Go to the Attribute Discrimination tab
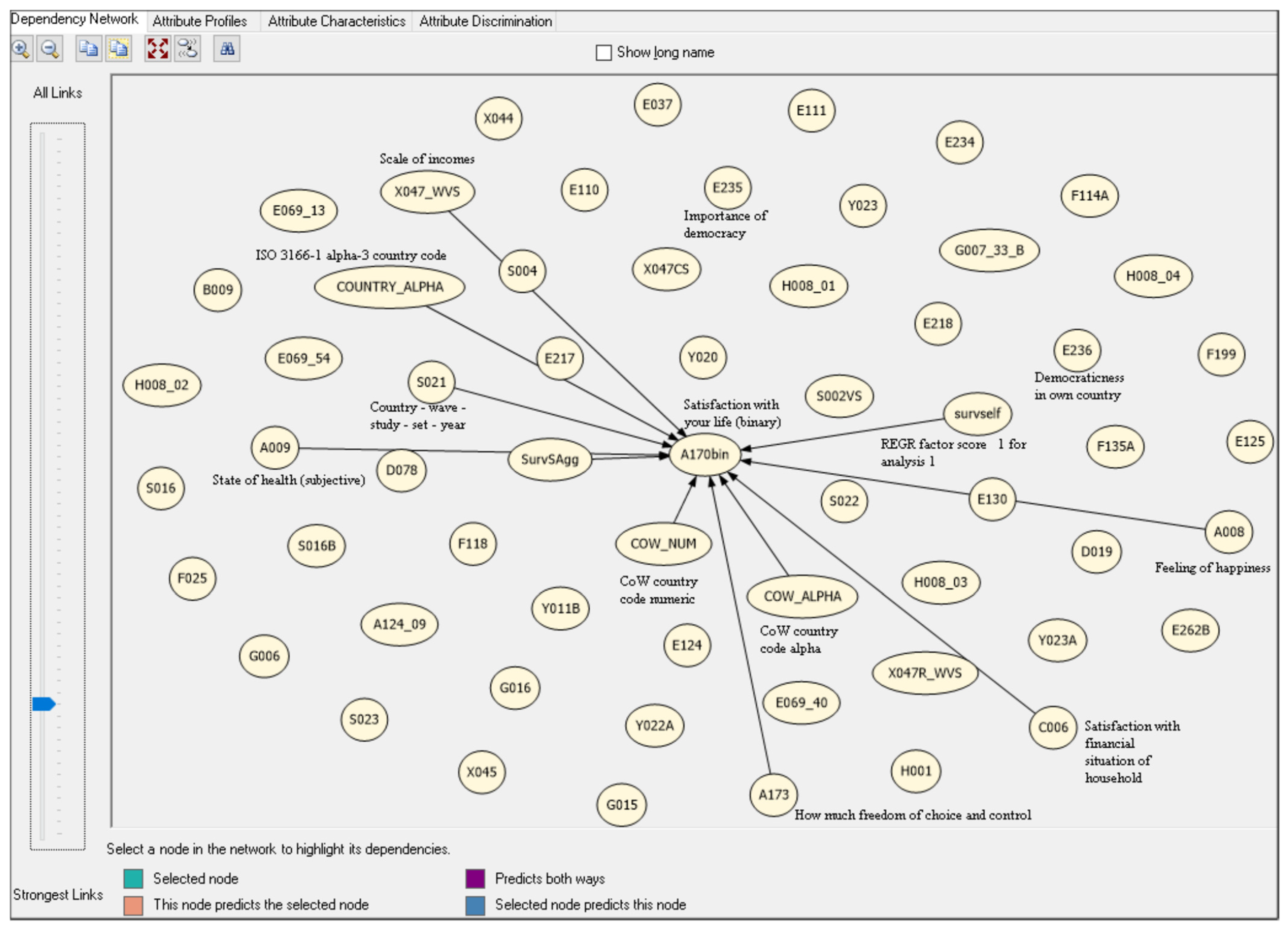This screenshot has width=1288, height=931. tap(485, 21)
